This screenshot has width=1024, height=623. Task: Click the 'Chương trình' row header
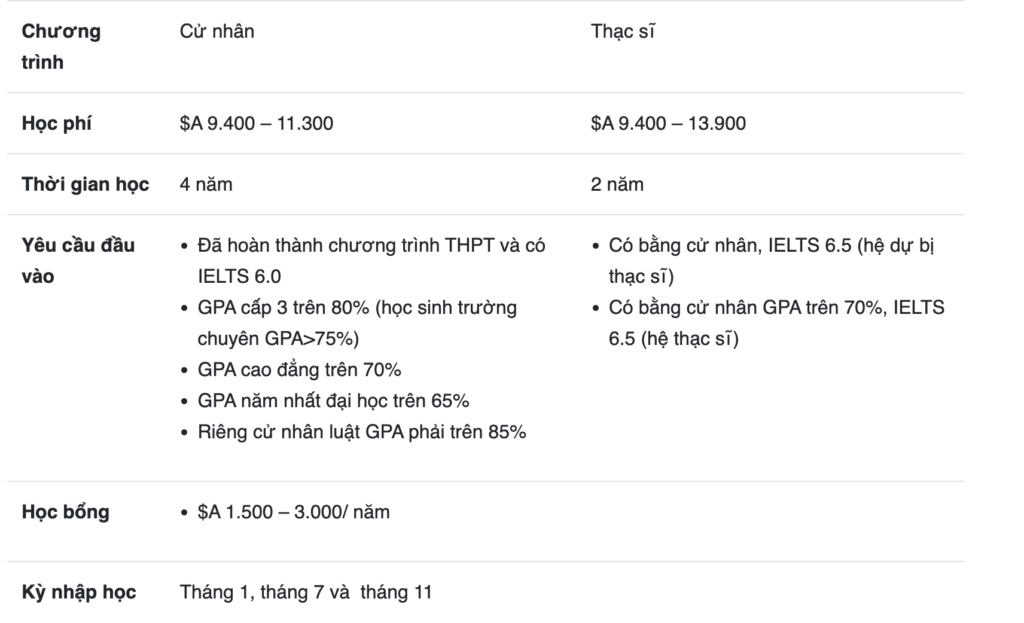point(62,46)
